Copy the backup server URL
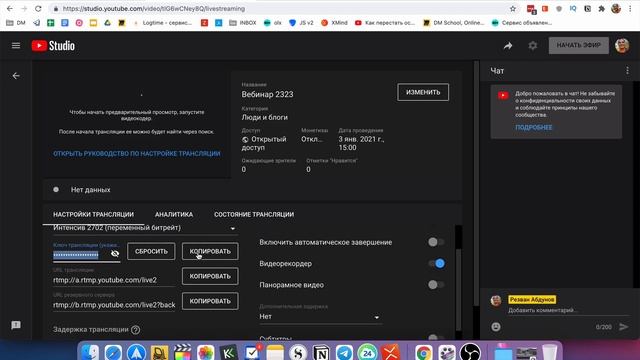Screen dimensions: 640x360 (210, 301)
